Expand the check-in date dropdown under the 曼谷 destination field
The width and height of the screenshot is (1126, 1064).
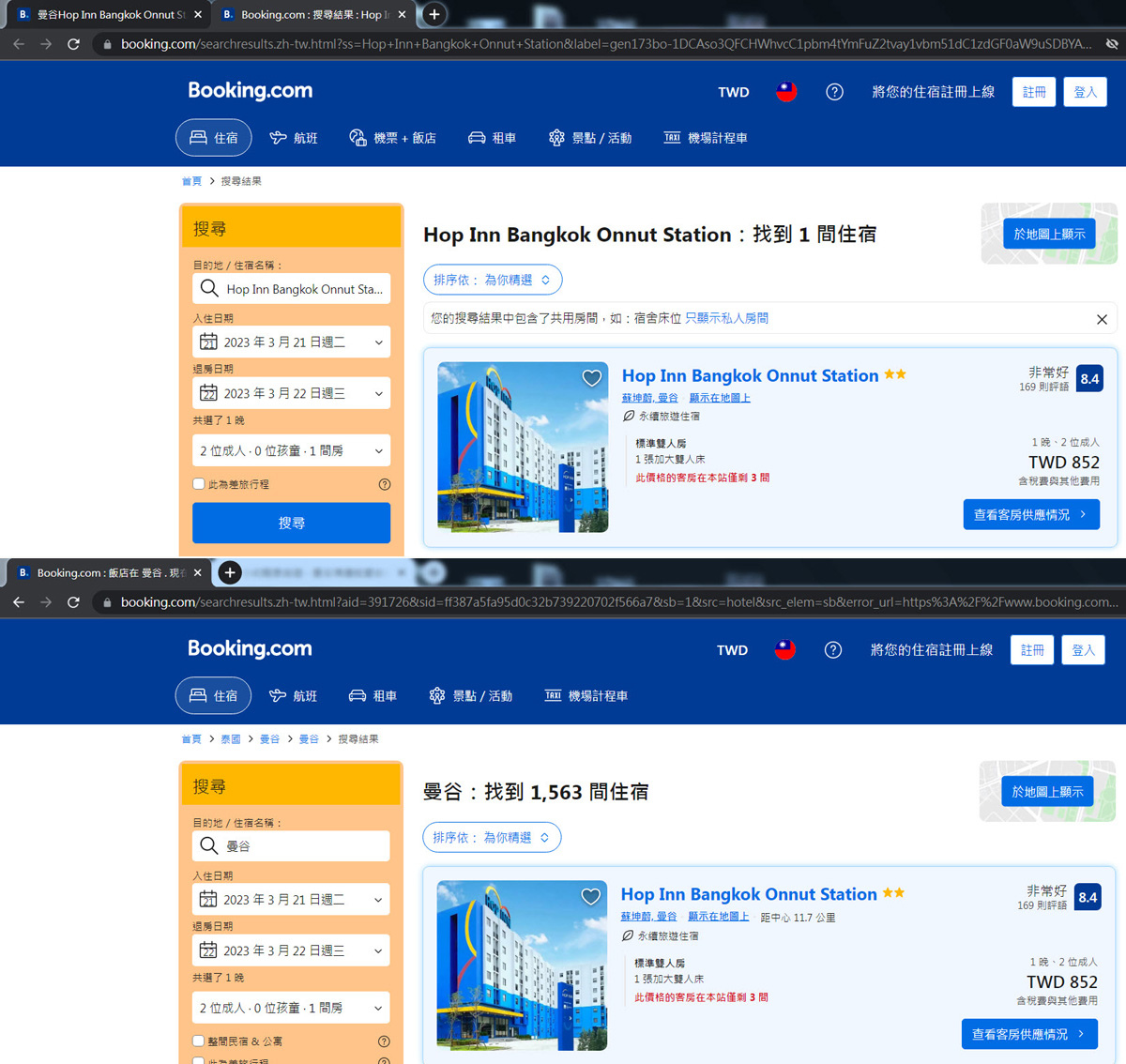click(291, 900)
